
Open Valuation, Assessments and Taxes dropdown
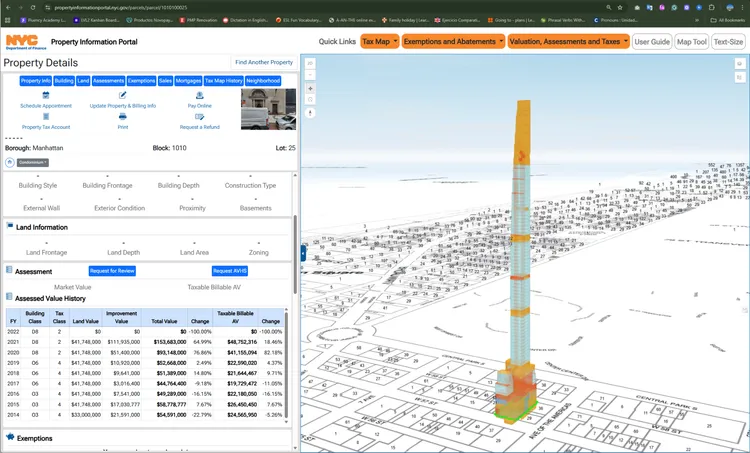click(x=569, y=41)
